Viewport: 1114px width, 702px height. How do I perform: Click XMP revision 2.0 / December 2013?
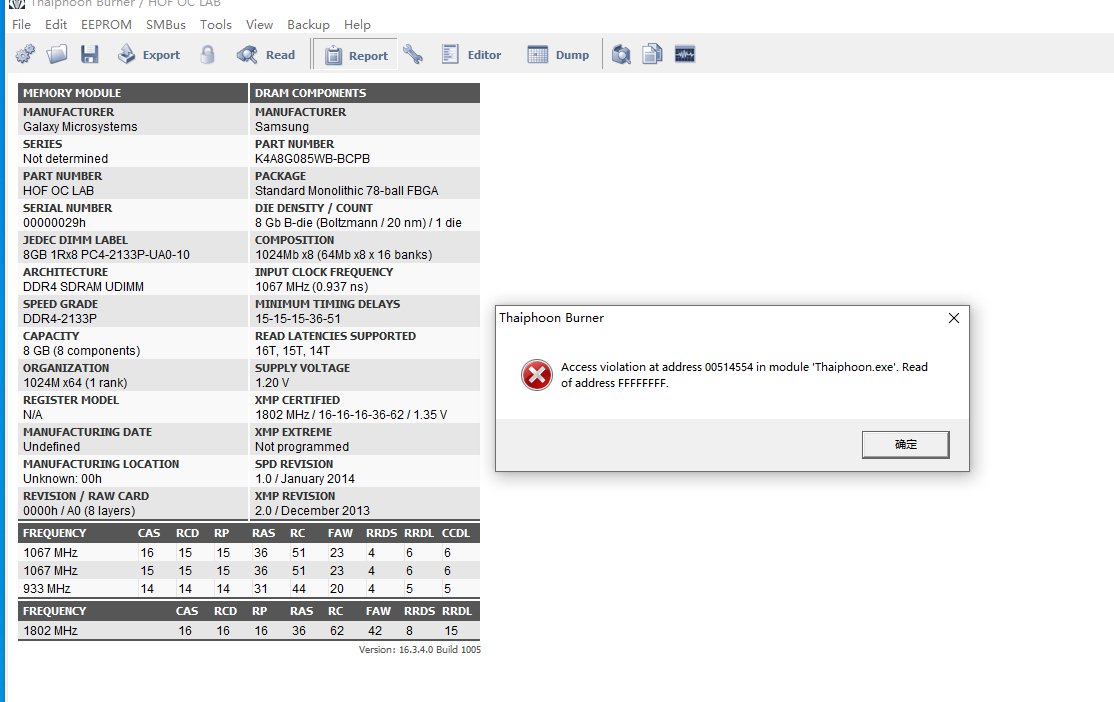[313, 510]
